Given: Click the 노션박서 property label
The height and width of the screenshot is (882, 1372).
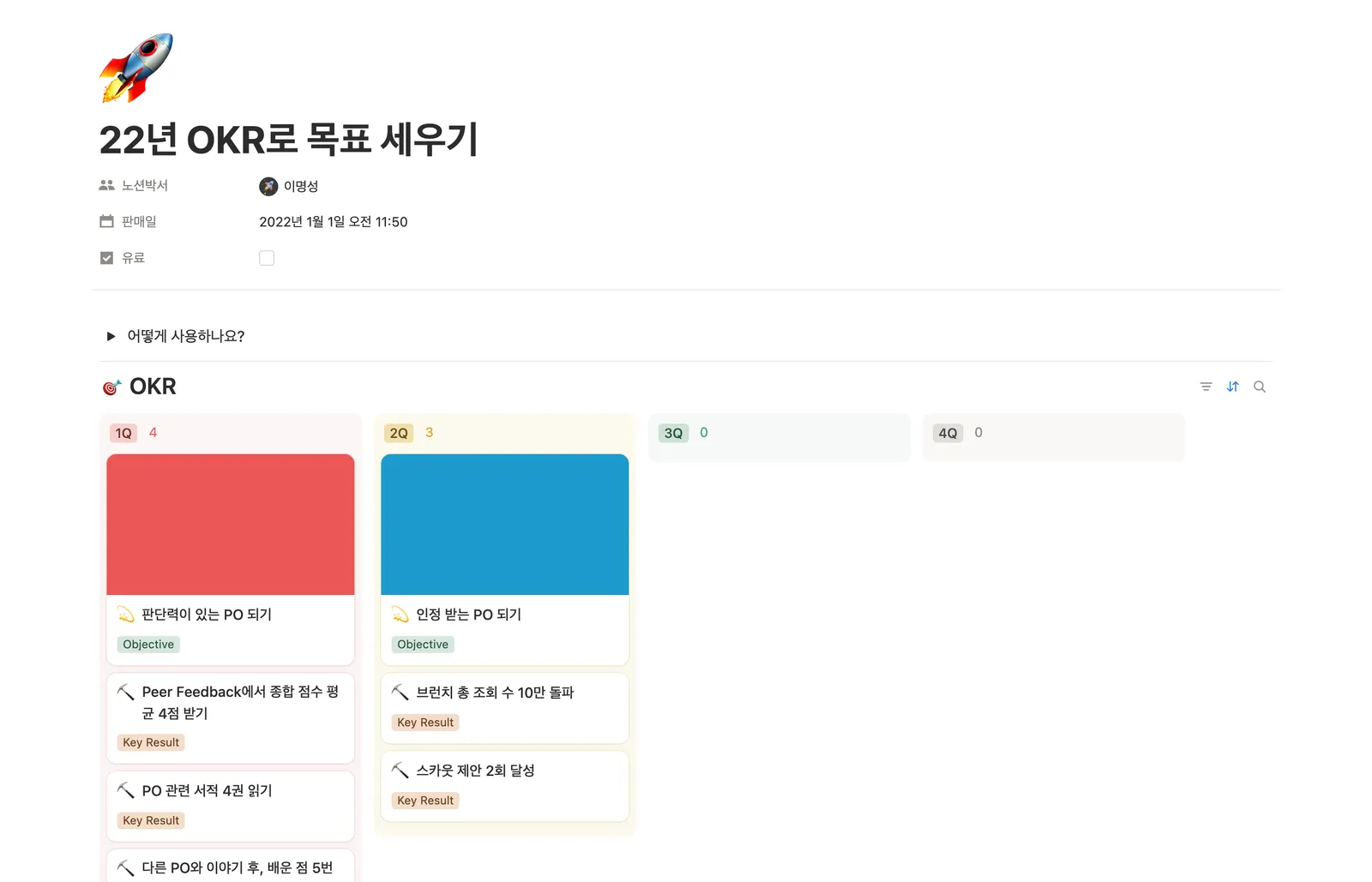Looking at the screenshot, I should pyautogui.click(x=145, y=185).
